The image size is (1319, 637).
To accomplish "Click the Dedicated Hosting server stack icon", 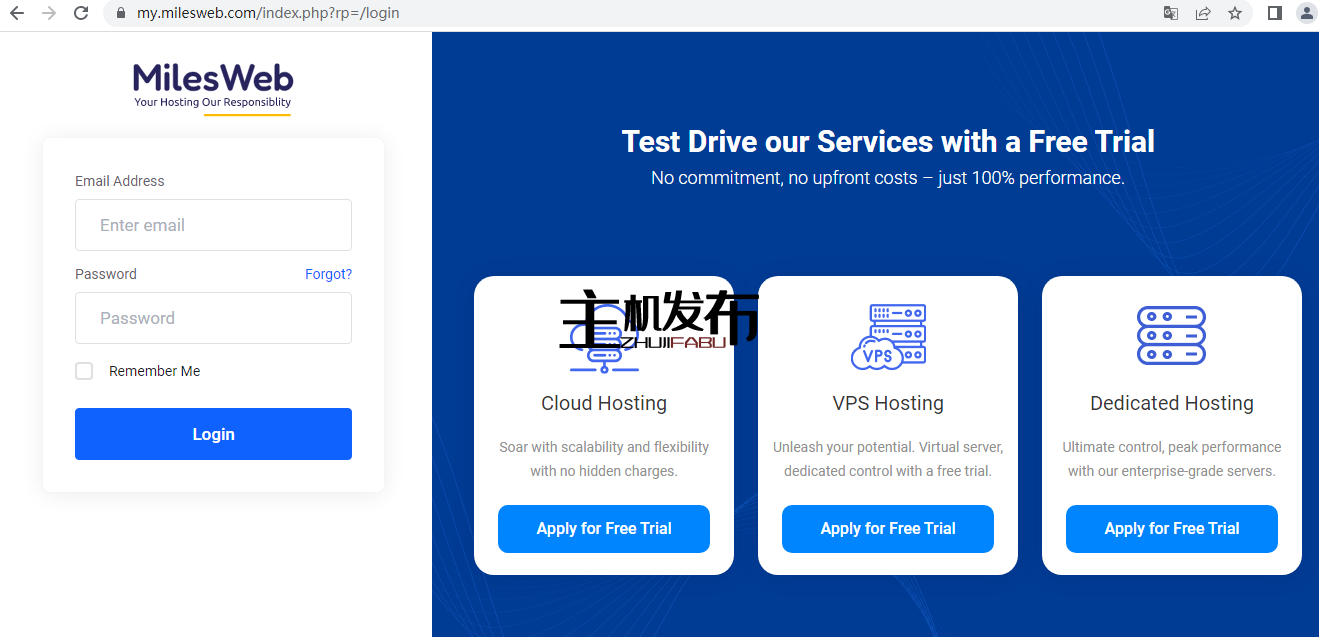I will (1171, 336).
